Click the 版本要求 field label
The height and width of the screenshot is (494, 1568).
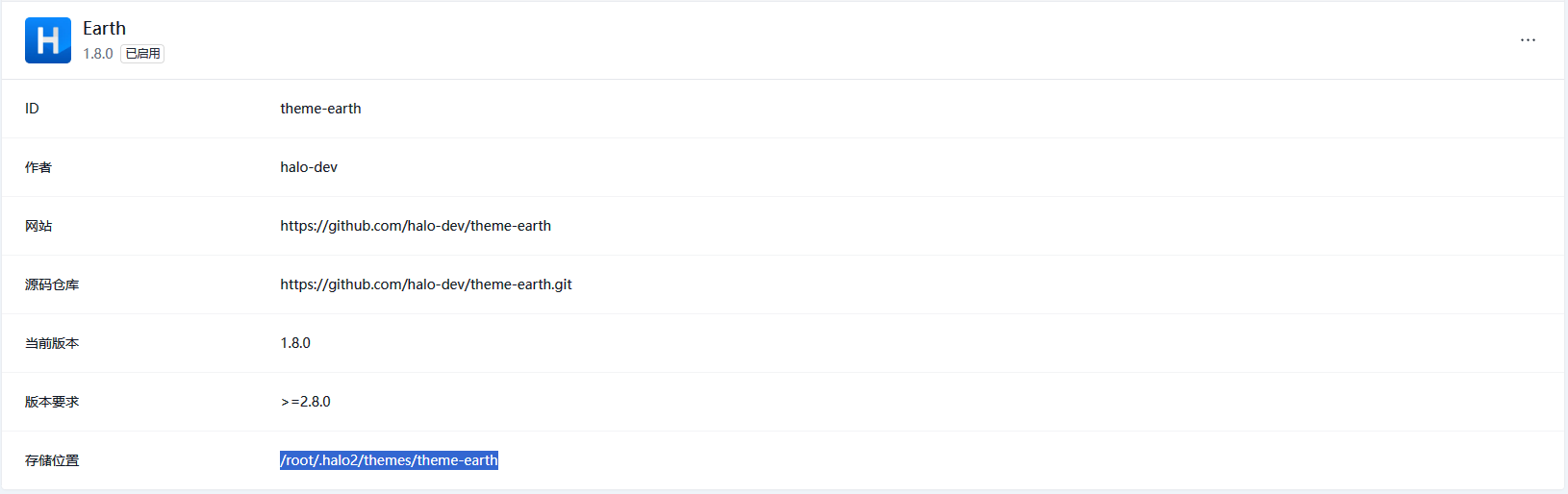click(52, 402)
